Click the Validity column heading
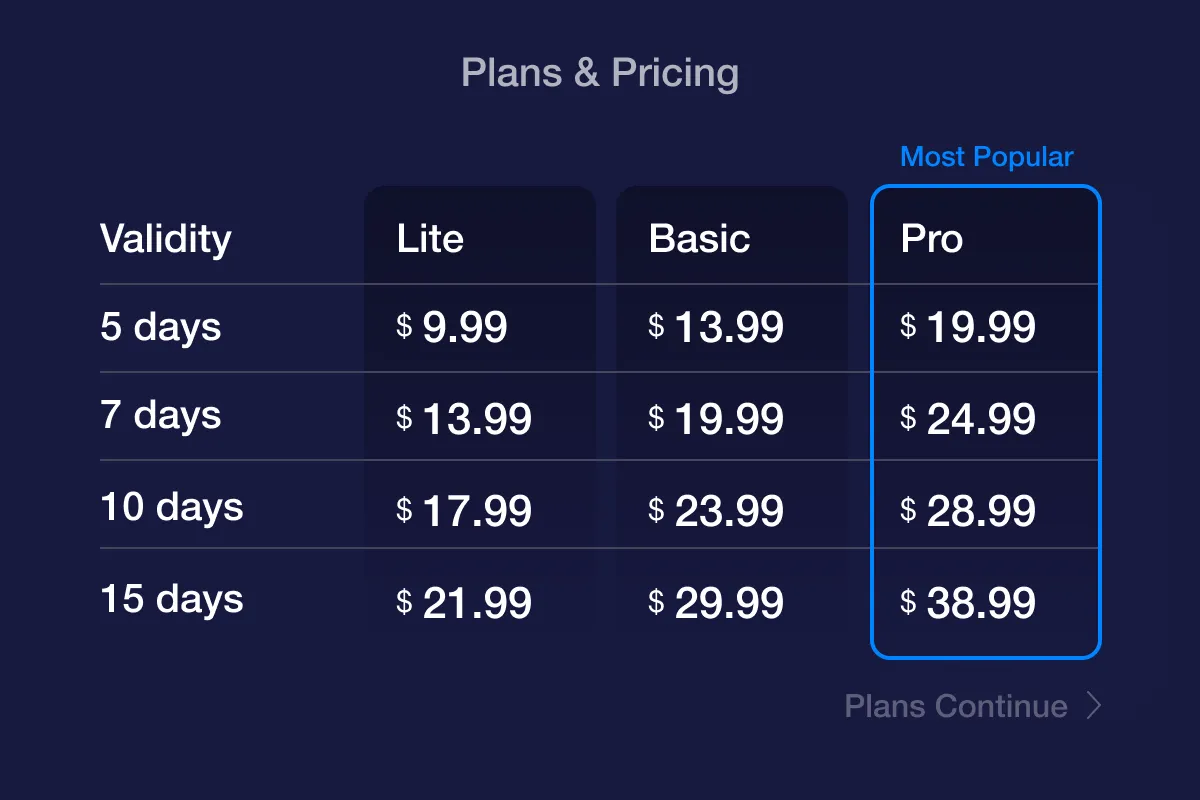Image resolution: width=1200 pixels, height=800 pixels. click(166, 239)
